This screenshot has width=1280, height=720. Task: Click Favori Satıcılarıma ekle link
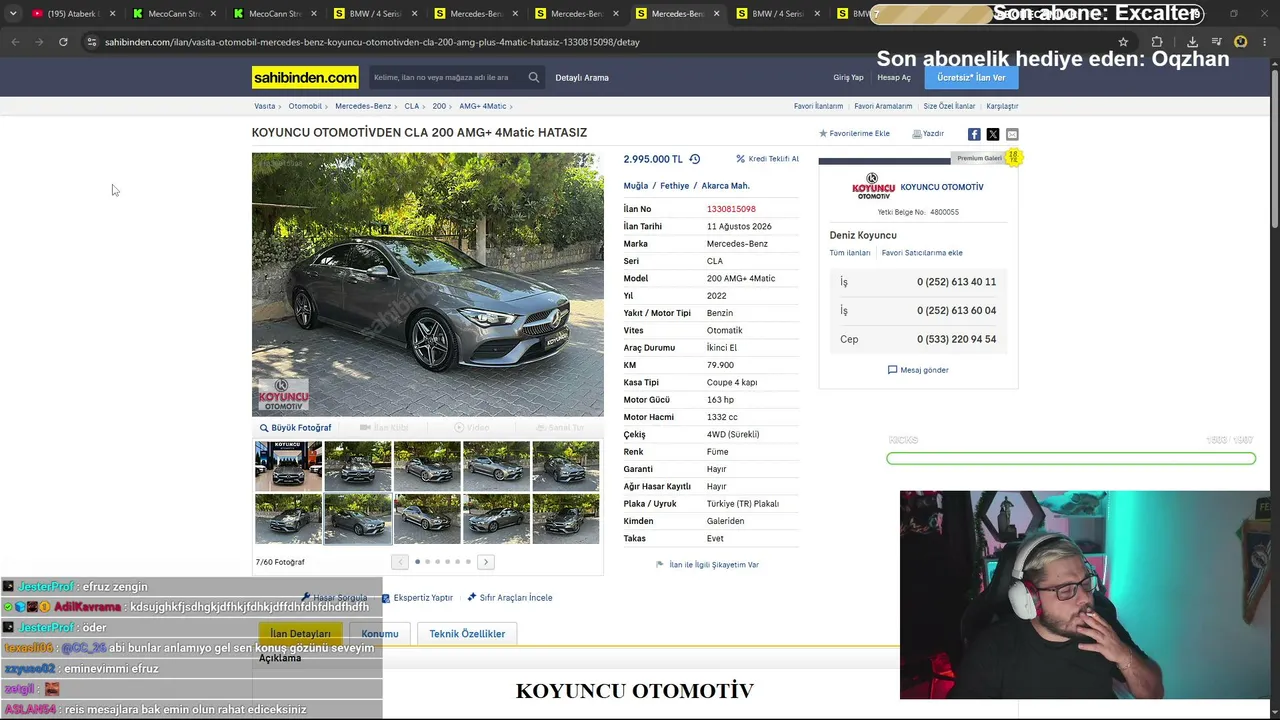(x=922, y=253)
